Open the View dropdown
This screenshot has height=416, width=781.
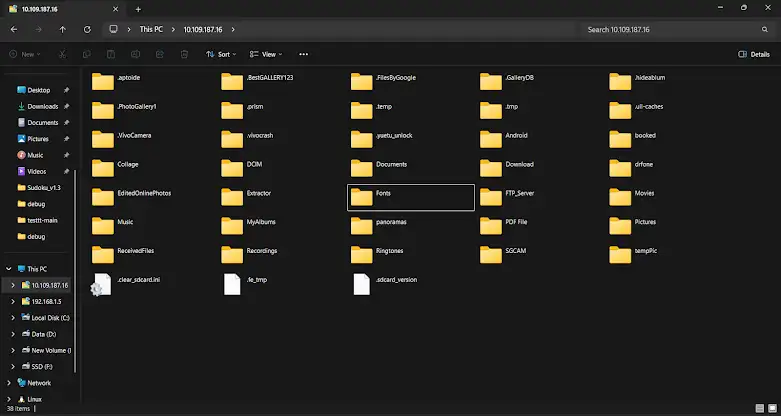(x=266, y=54)
